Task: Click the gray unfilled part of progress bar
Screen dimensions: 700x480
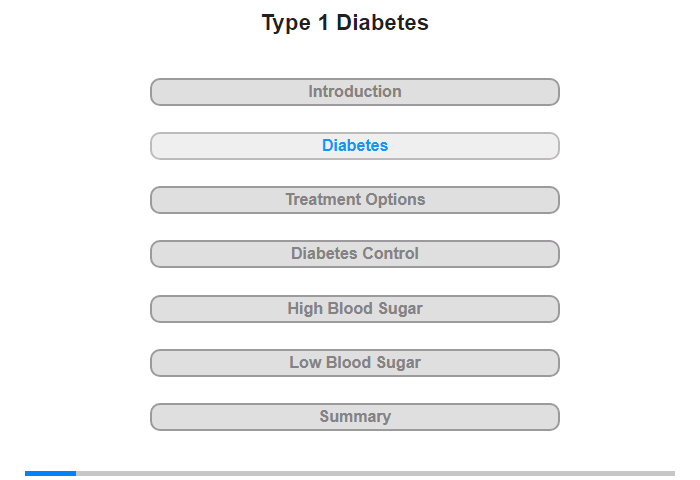Action: tap(375, 473)
